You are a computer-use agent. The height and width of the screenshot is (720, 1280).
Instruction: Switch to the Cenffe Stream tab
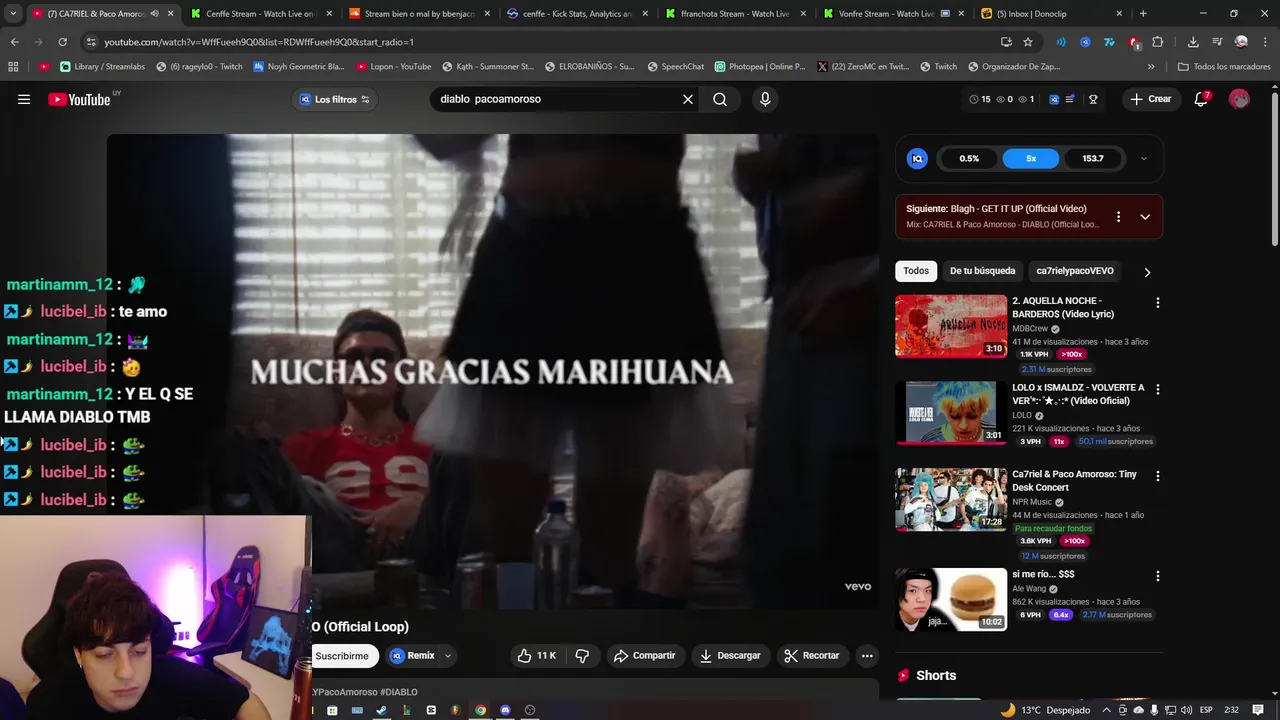tap(260, 14)
